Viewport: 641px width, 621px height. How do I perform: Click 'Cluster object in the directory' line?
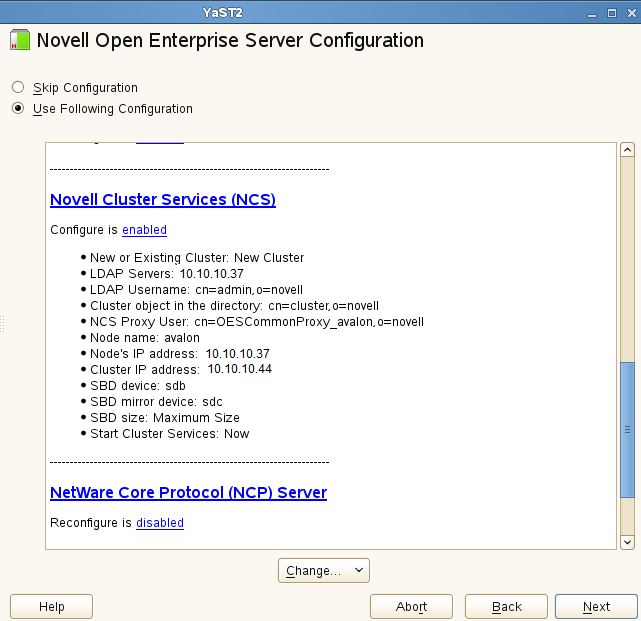point(234,305)
